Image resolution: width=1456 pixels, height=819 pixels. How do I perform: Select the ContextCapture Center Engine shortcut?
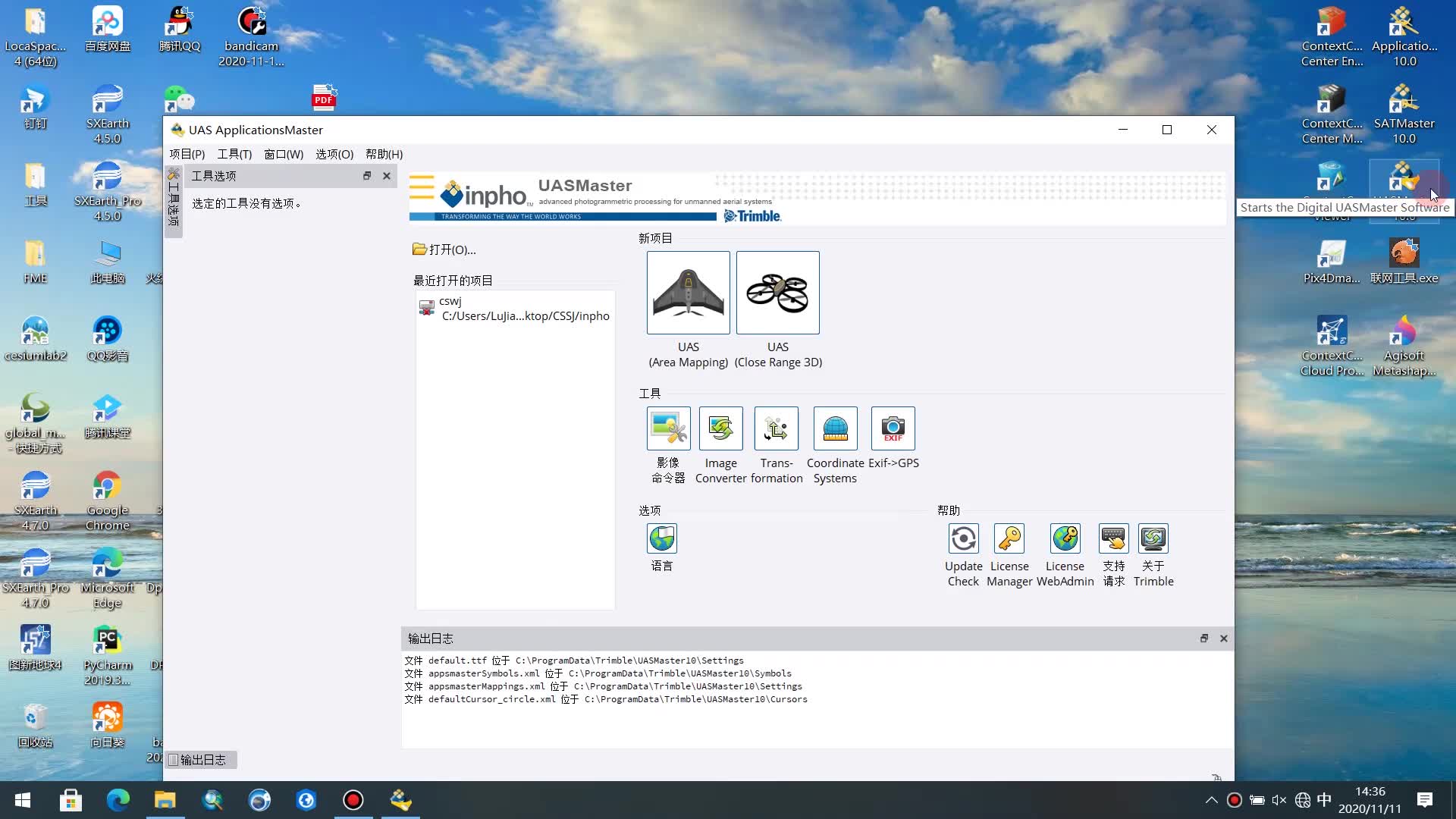pos(1332,36)
